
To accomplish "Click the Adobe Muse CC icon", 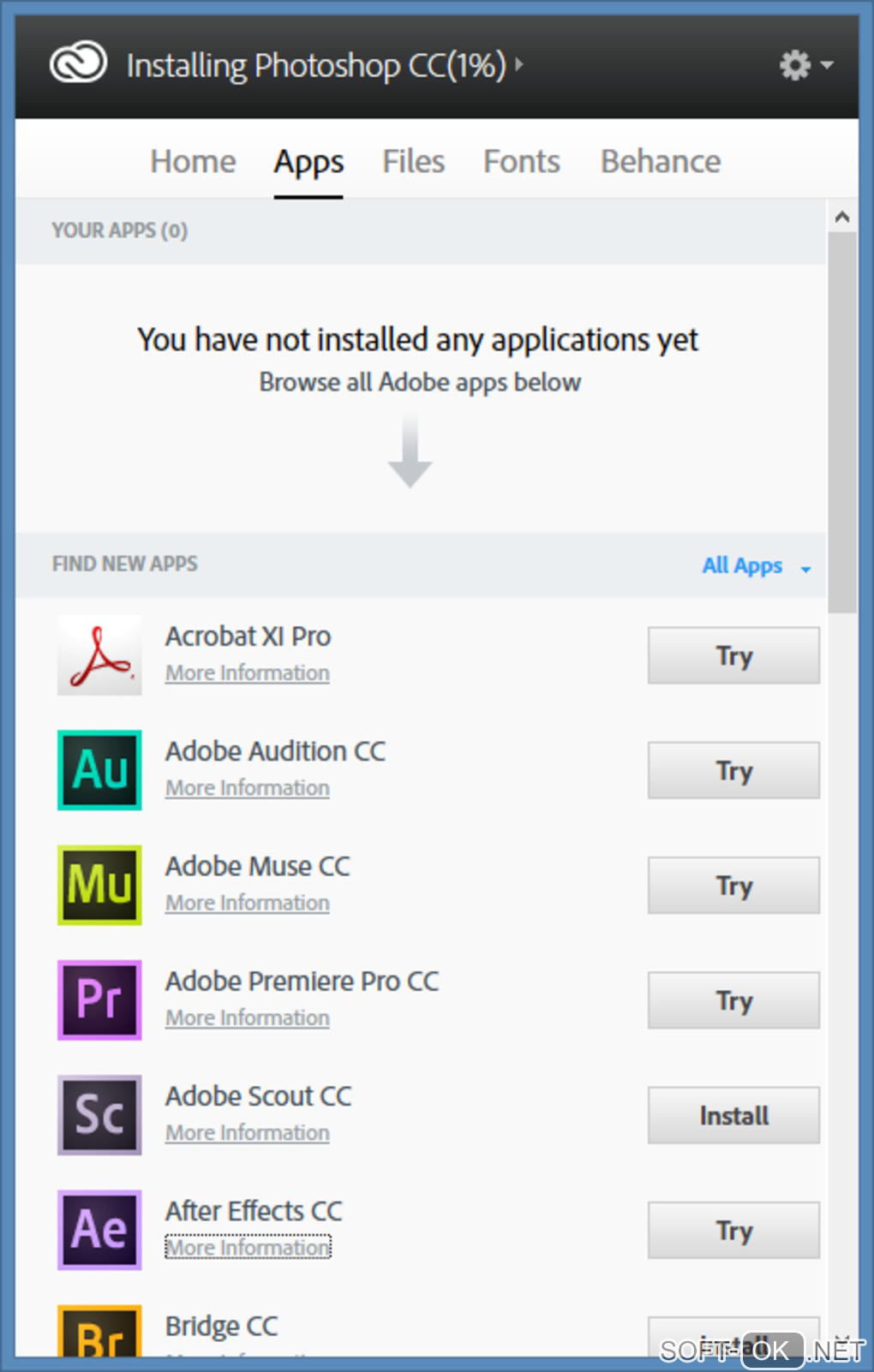I will pyautogui.click(x=99, y=885).
